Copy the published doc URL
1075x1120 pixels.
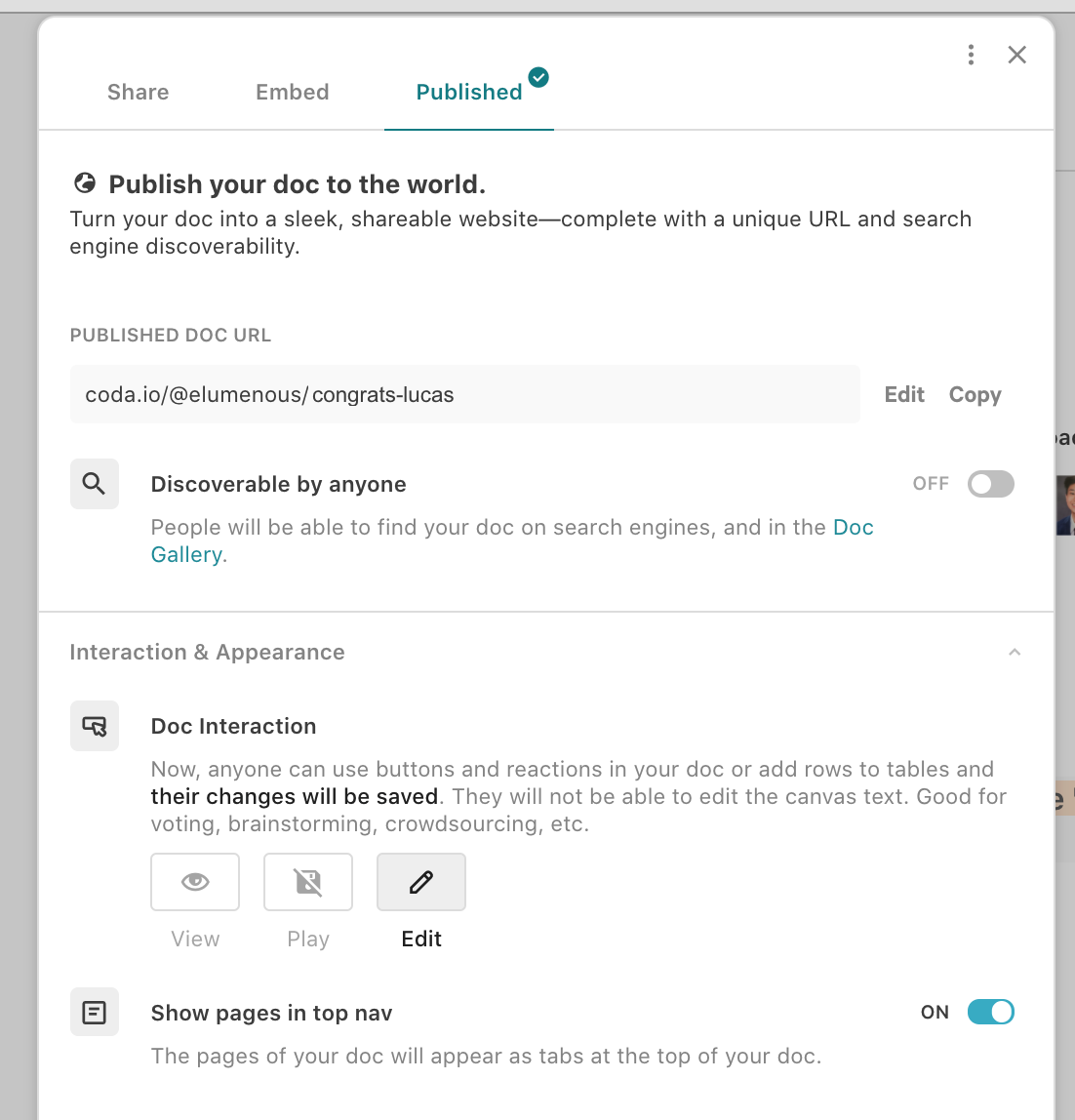975,394
